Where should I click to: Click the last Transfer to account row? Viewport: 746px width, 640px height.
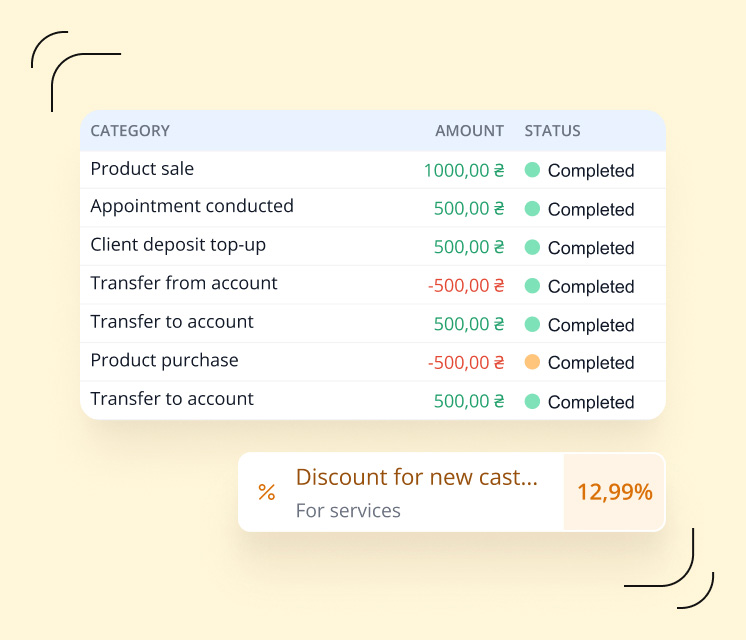pyautogui.click(x=172, y=399)
